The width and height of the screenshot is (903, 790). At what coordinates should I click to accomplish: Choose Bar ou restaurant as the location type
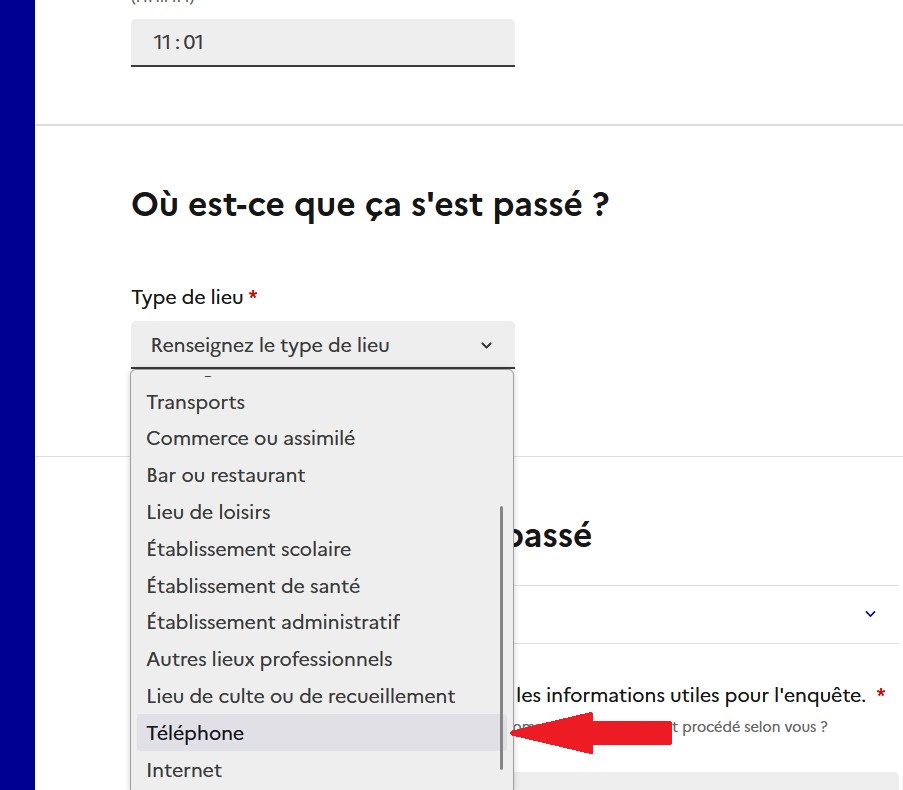pos(226,475)
